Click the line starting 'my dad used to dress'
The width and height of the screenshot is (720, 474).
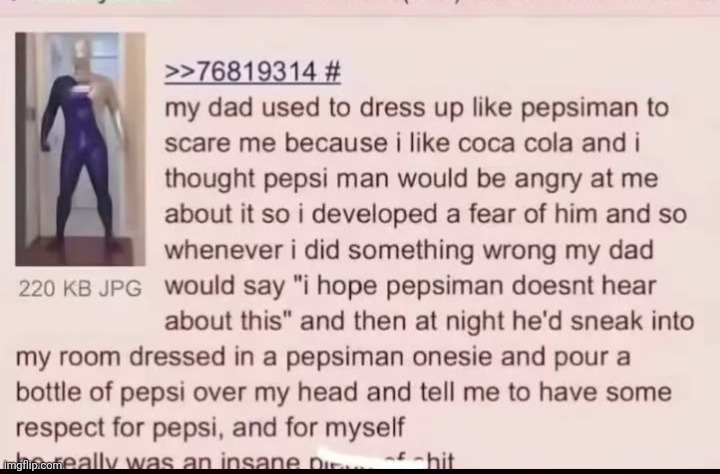coord(416,108)
